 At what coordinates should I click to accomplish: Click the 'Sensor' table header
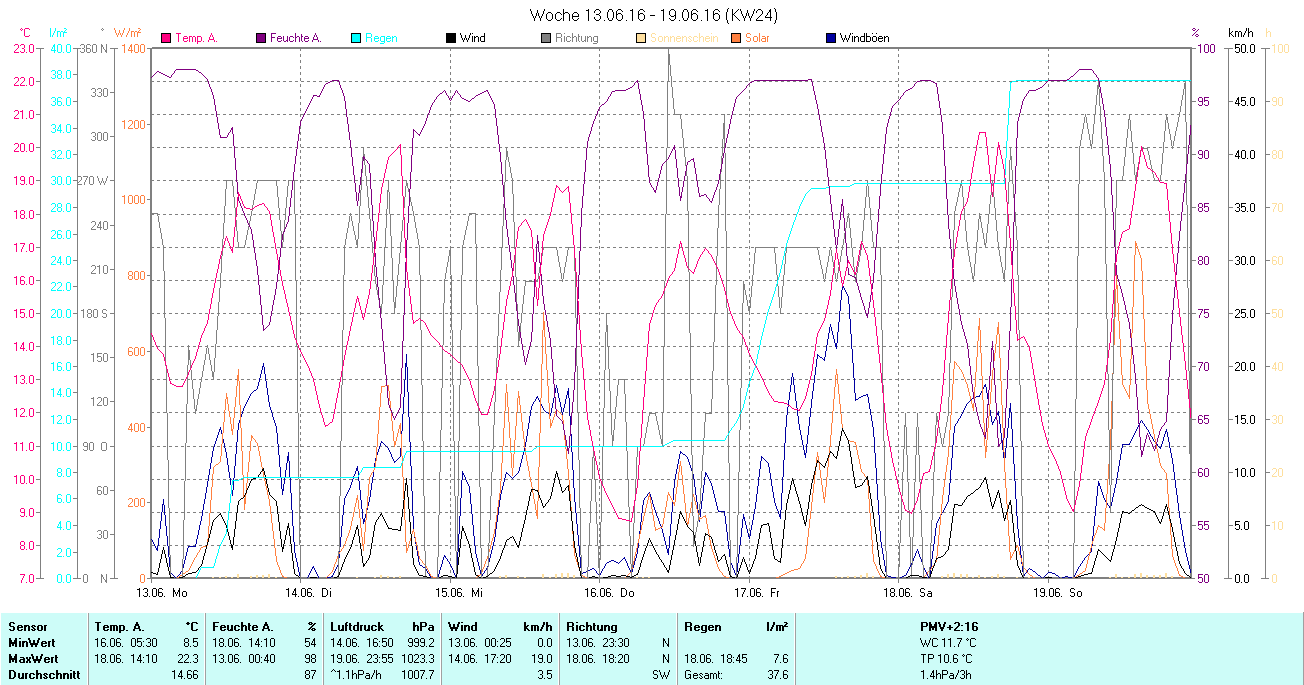(x=26, y=627)
